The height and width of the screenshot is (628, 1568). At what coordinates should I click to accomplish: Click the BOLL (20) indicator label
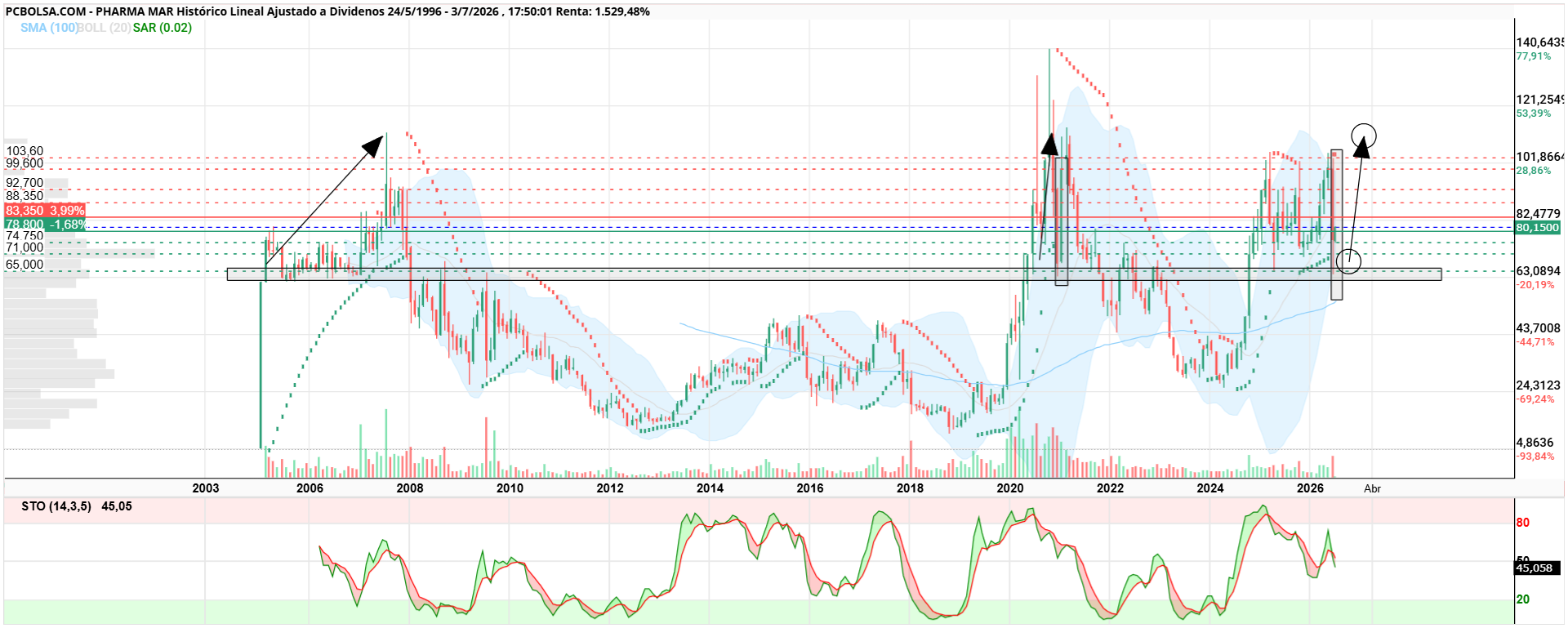coord(105,28)
